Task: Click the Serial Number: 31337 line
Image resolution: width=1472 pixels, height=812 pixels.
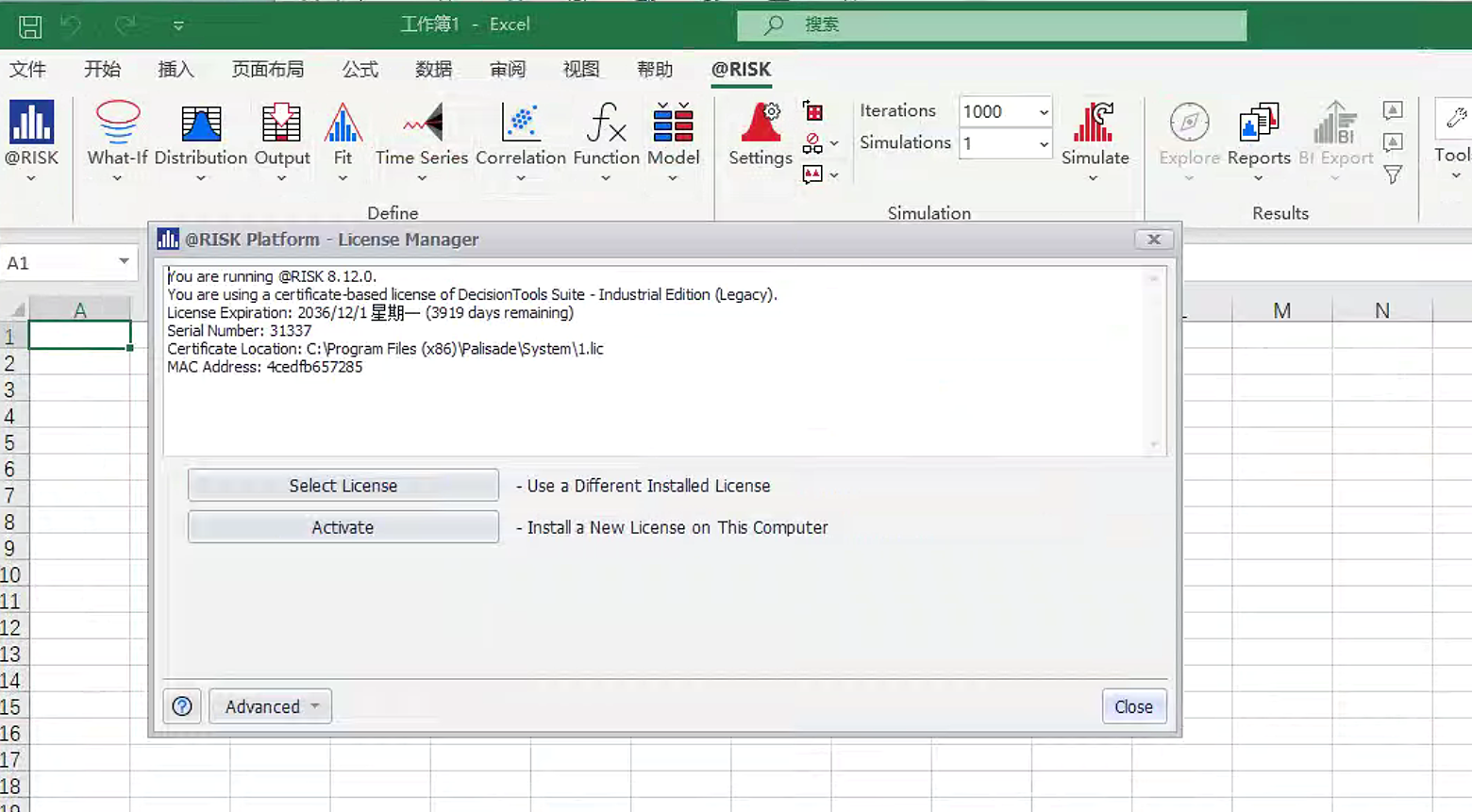Action: point(239,331)
